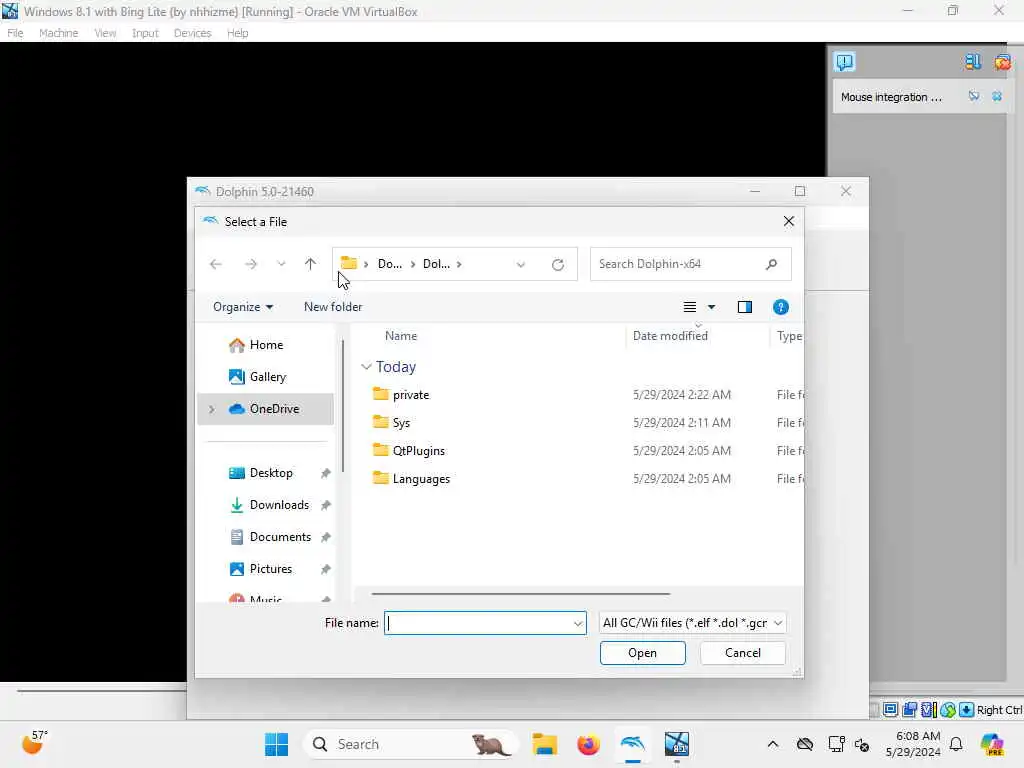
Task: Dismiss the Mouse integration notification
Action: tap(997, 97)
